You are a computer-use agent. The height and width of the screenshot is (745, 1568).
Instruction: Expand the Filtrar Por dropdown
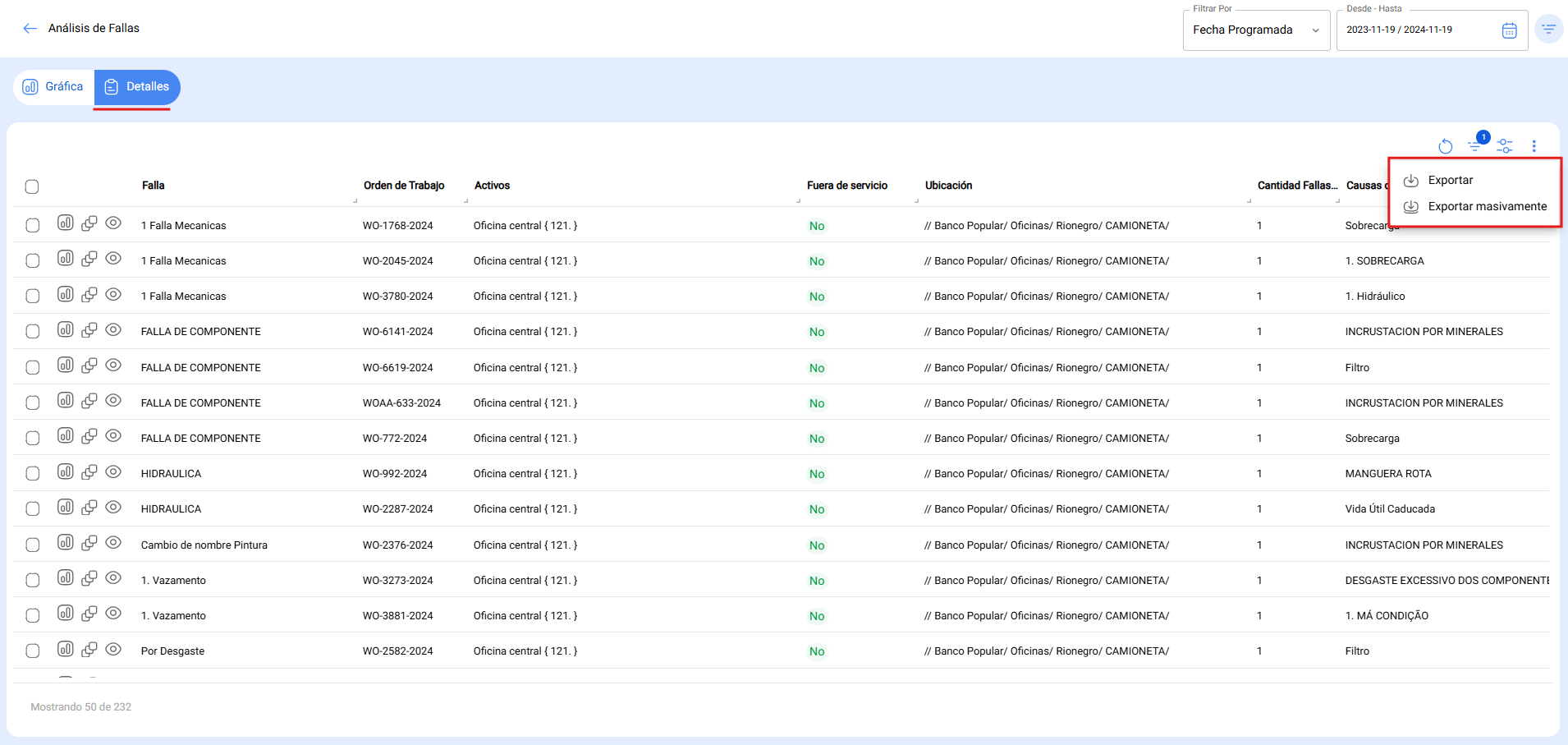[x=1255, y=30]
